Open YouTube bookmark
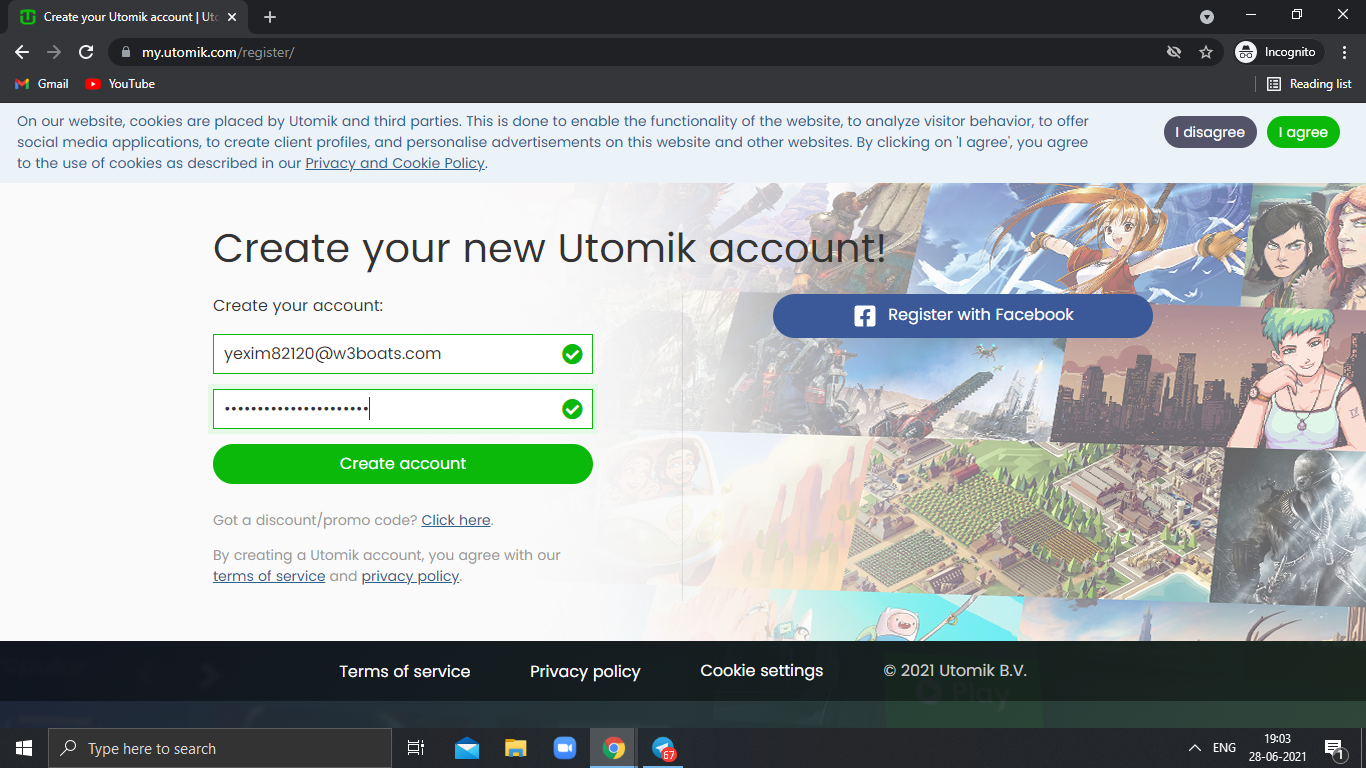Viewport: 1366px width, 768px height. point(120,84)
